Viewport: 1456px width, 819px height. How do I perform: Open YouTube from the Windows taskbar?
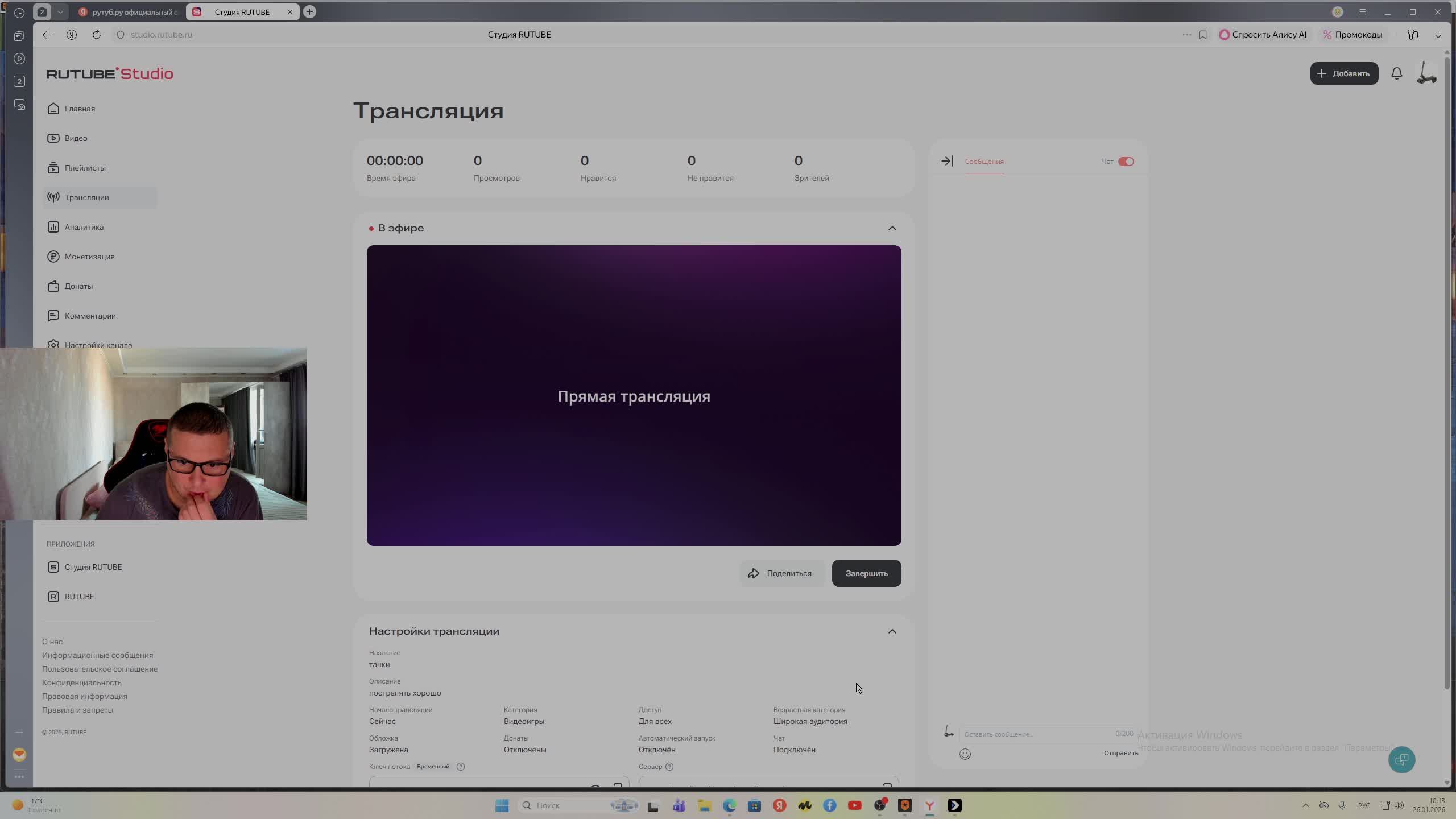click(x=854, y=805)
